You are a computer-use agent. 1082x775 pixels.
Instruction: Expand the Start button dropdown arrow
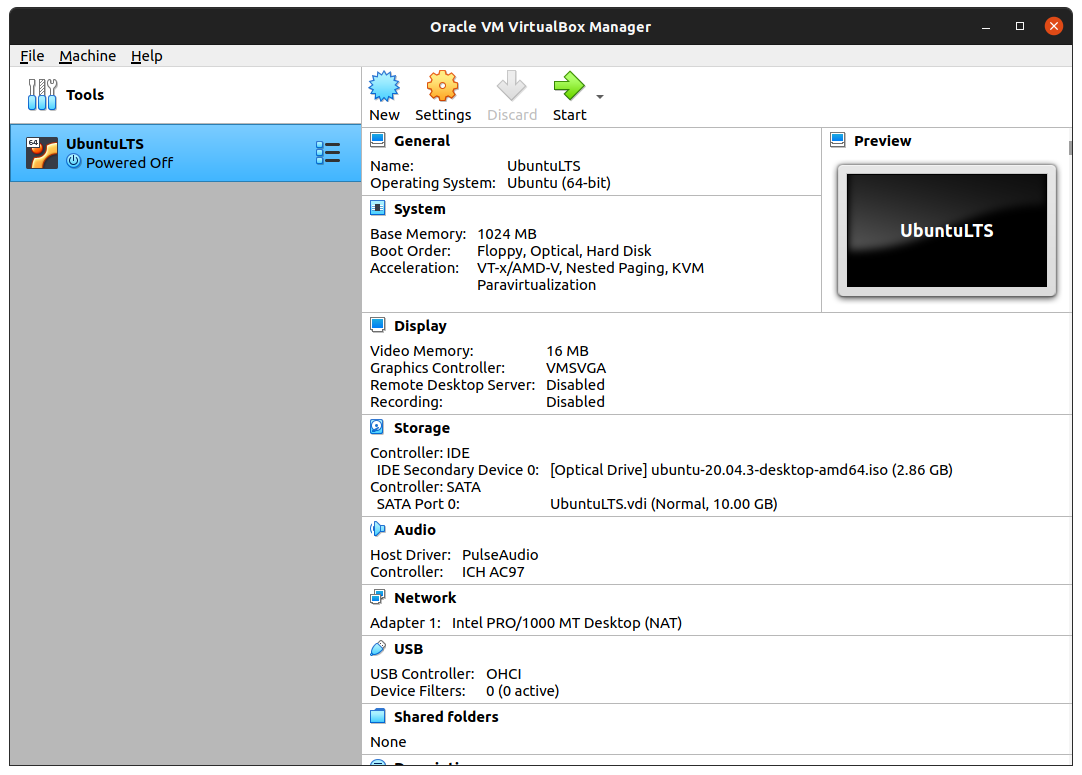[x=600, y=97]
